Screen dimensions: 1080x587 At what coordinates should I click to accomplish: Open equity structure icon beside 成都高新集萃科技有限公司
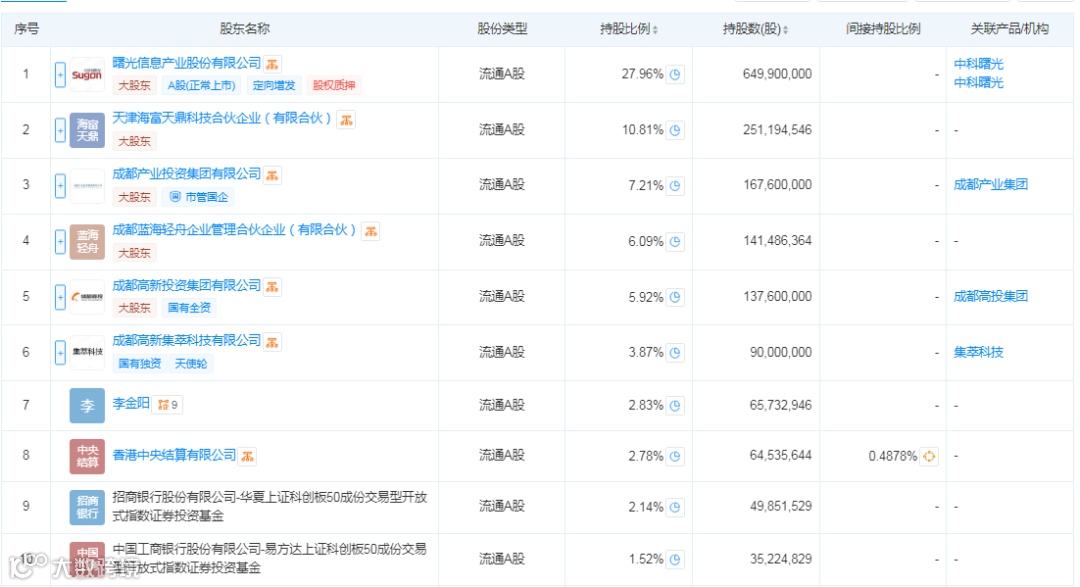click(x=273, y=342)
